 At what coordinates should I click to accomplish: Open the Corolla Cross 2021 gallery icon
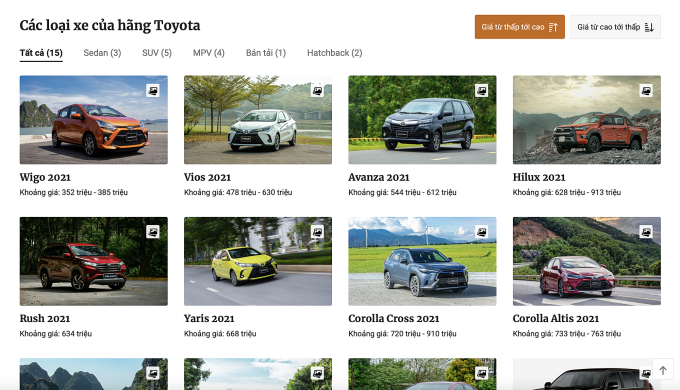481,232
